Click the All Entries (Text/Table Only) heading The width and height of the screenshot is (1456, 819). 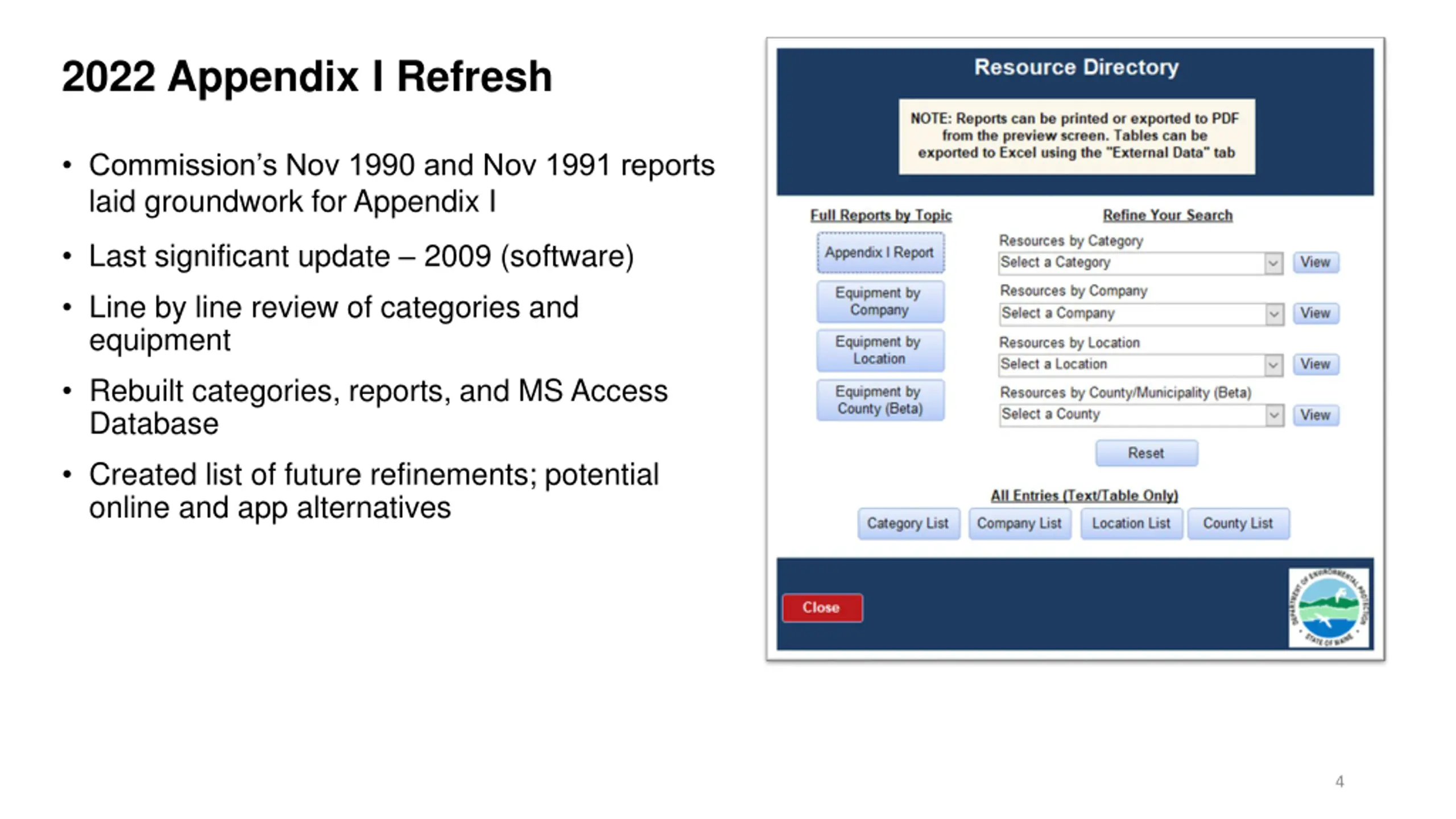[1084, 496]
